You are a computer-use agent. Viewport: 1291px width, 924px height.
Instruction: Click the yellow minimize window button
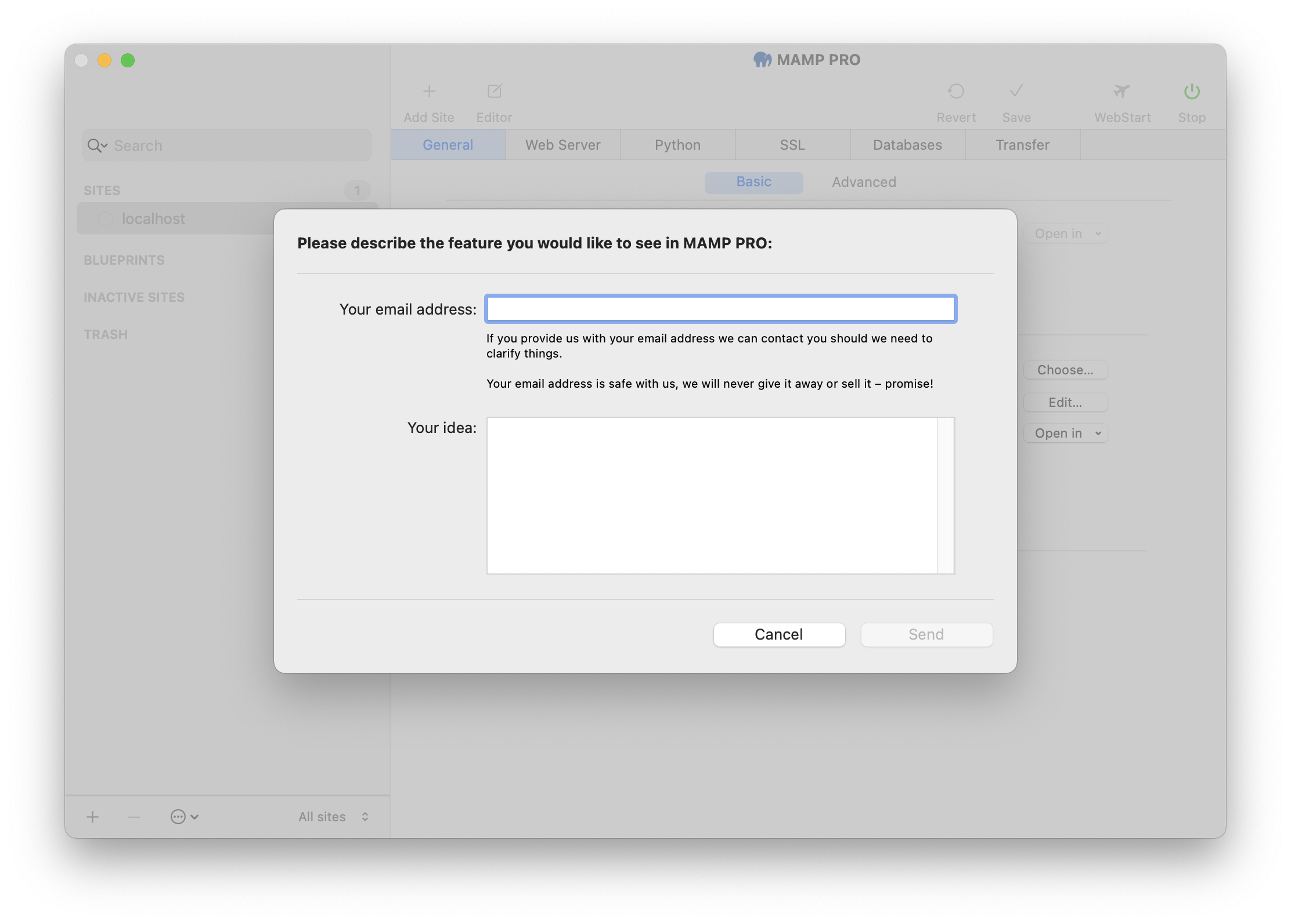[104, 60]
